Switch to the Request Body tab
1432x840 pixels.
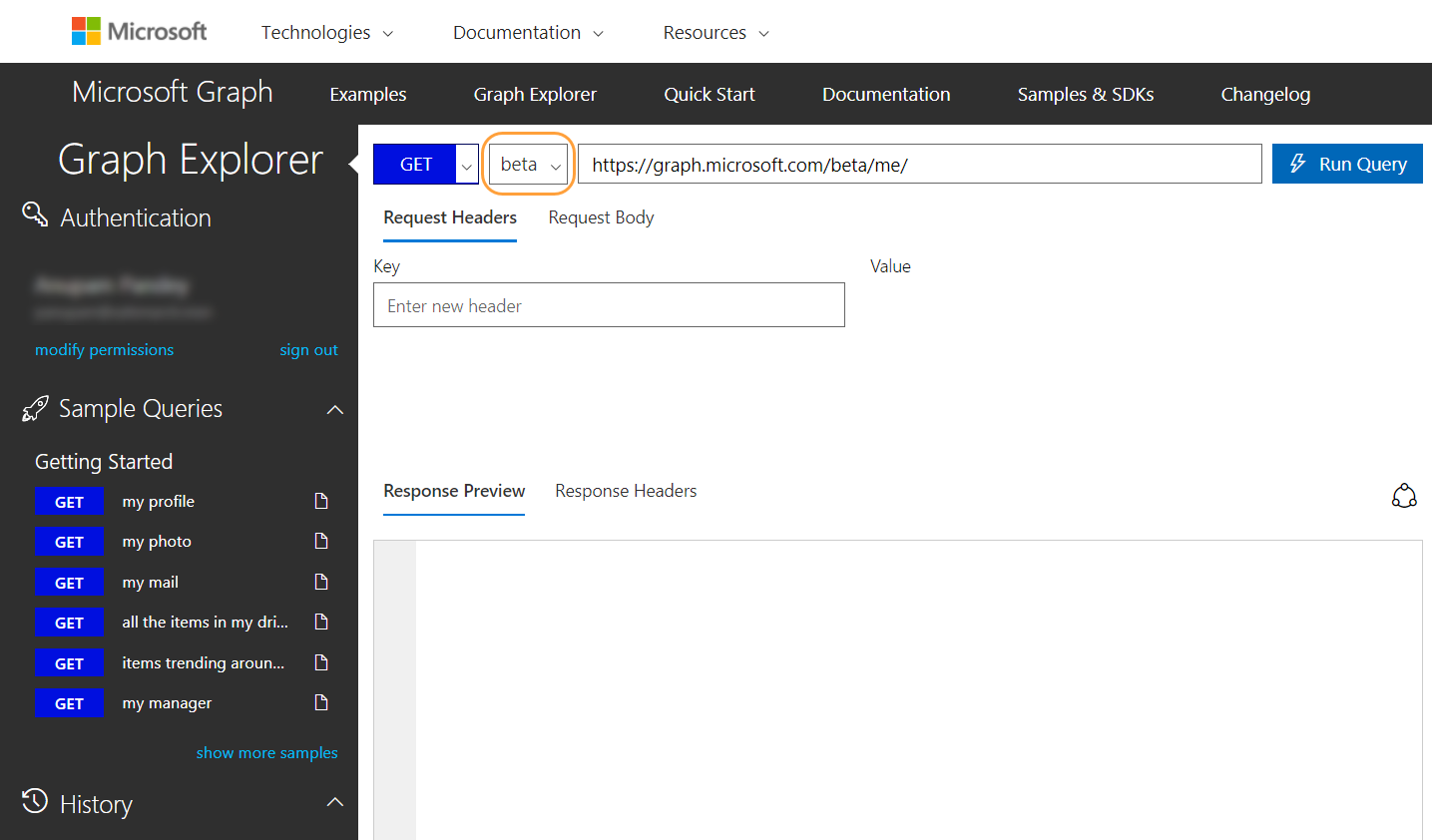click(x=601, y=217)
